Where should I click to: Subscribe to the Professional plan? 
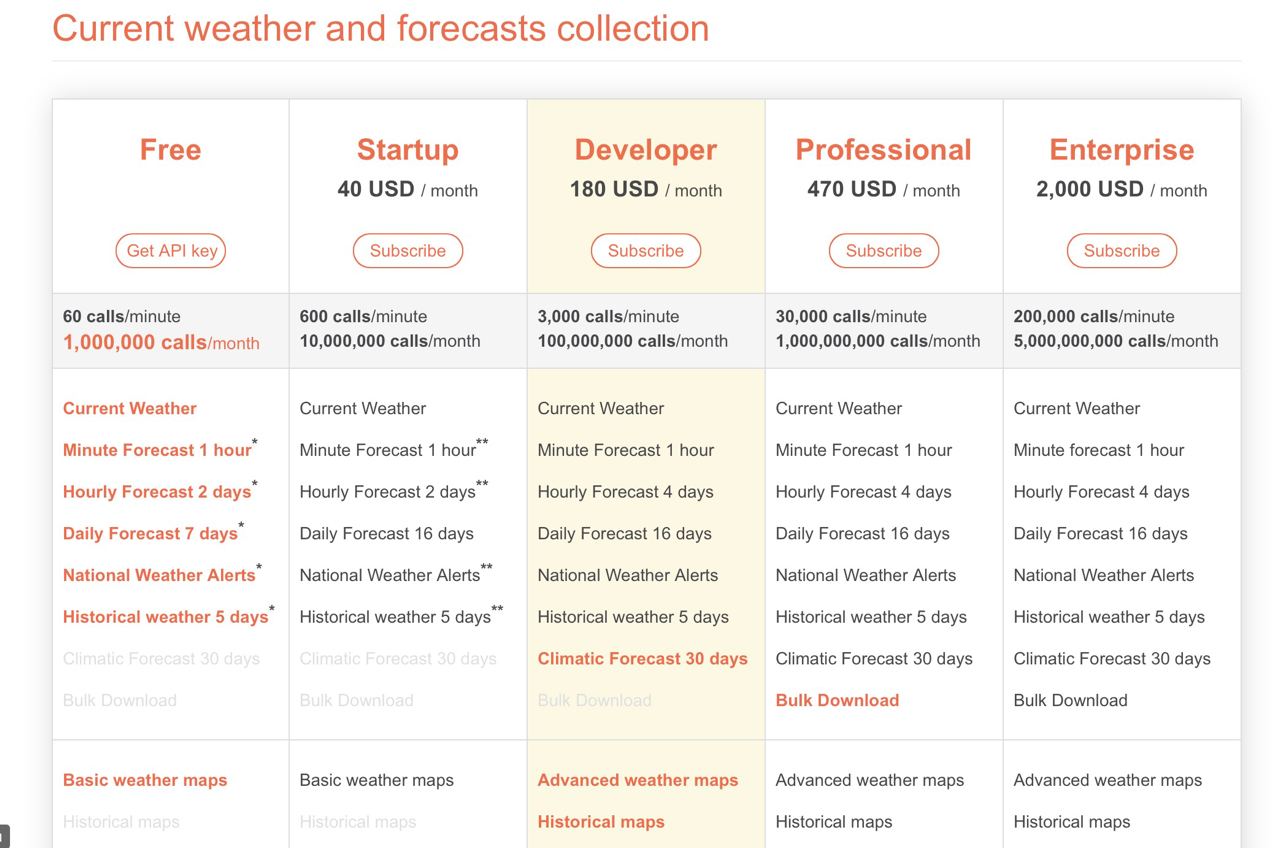pos(884,251)
